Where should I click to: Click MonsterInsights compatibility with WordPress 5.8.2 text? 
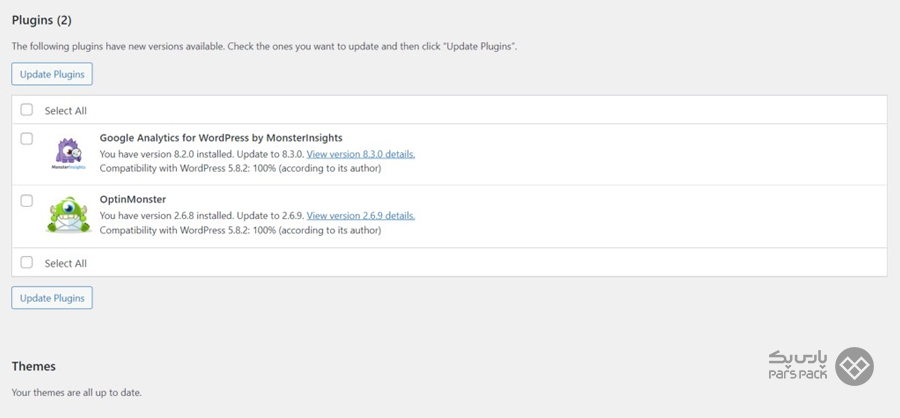click(240, 168)
